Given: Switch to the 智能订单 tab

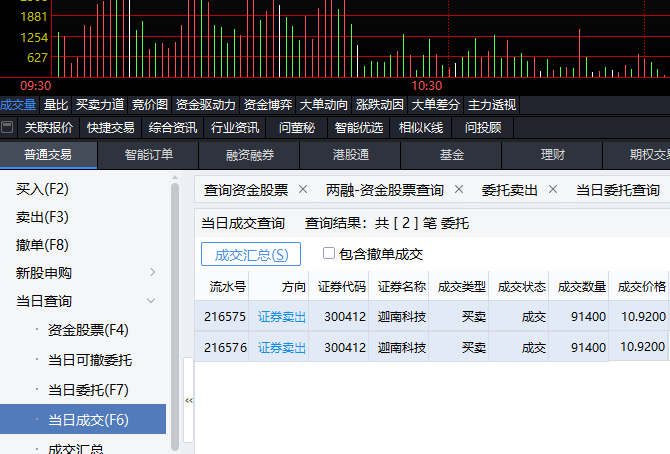Looking at the screenshot, I should tap(148, 155).
